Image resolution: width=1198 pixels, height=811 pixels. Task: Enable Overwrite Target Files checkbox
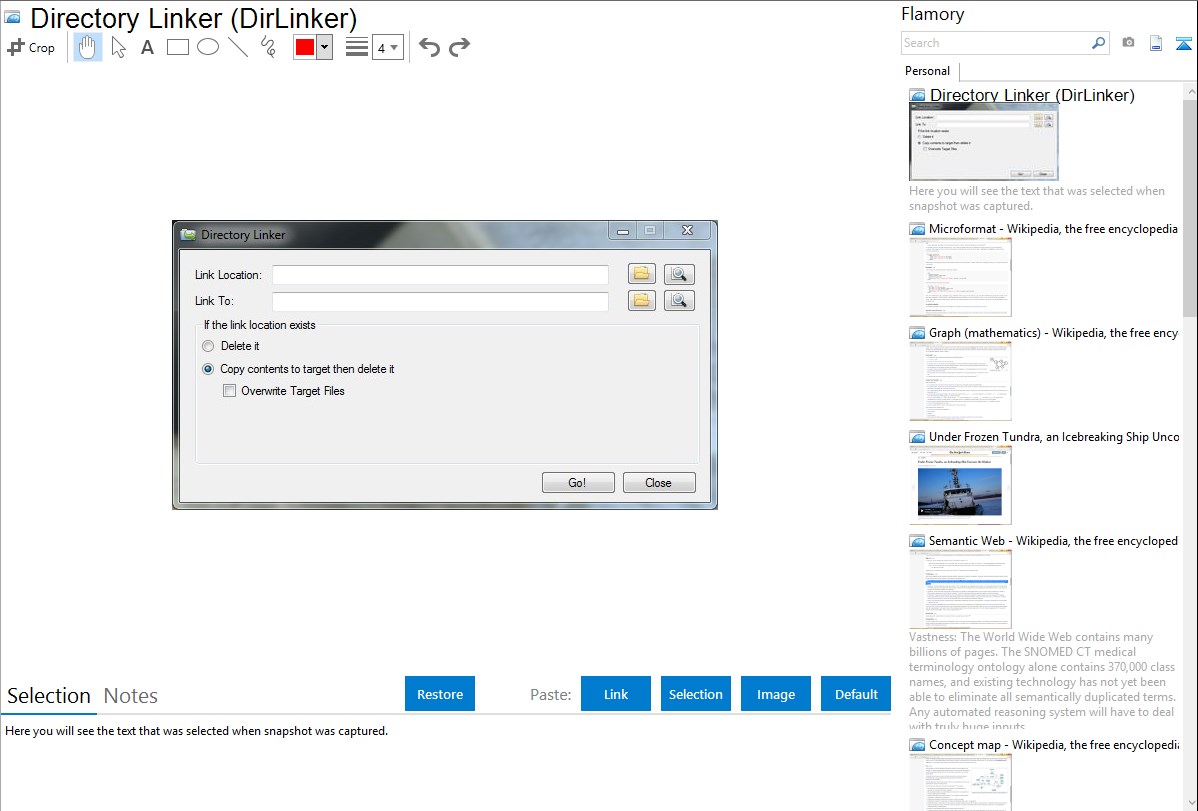[229, 391]
